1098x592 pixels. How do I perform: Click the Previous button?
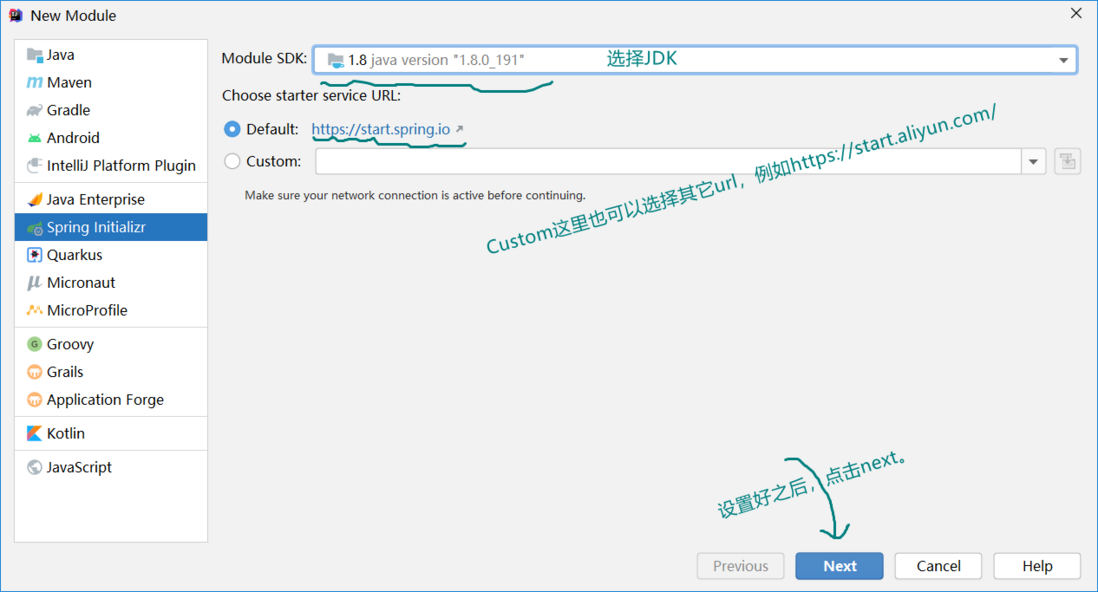tap(740, 566)
